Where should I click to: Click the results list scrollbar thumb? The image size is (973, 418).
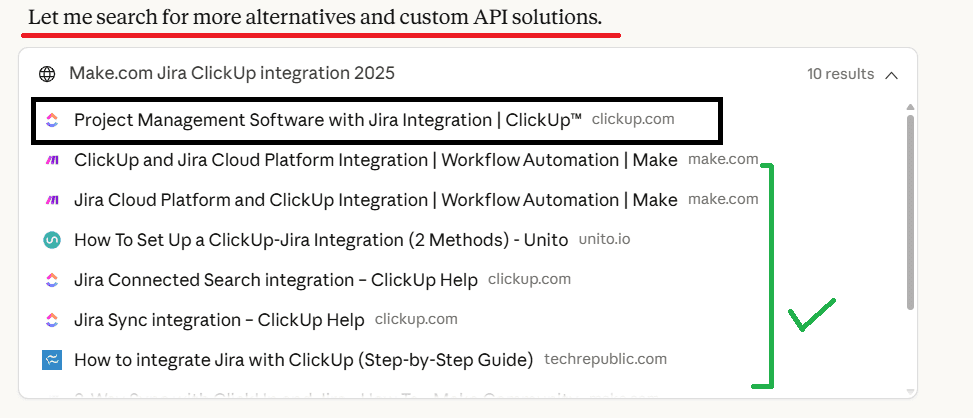[909, 210]
